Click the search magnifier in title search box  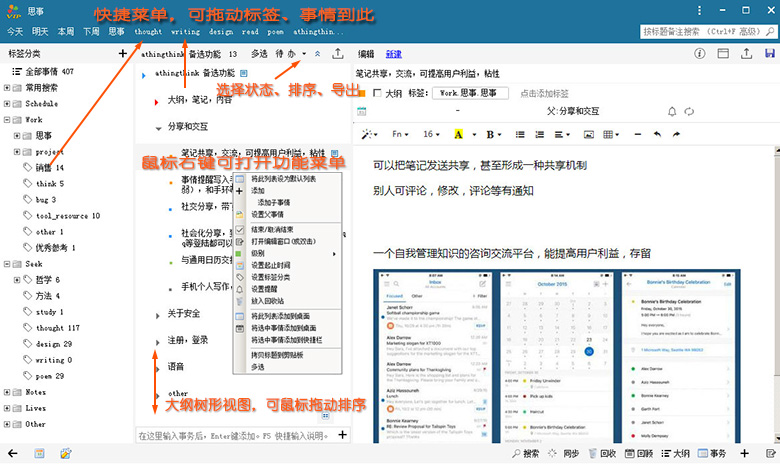pos(770,31)
